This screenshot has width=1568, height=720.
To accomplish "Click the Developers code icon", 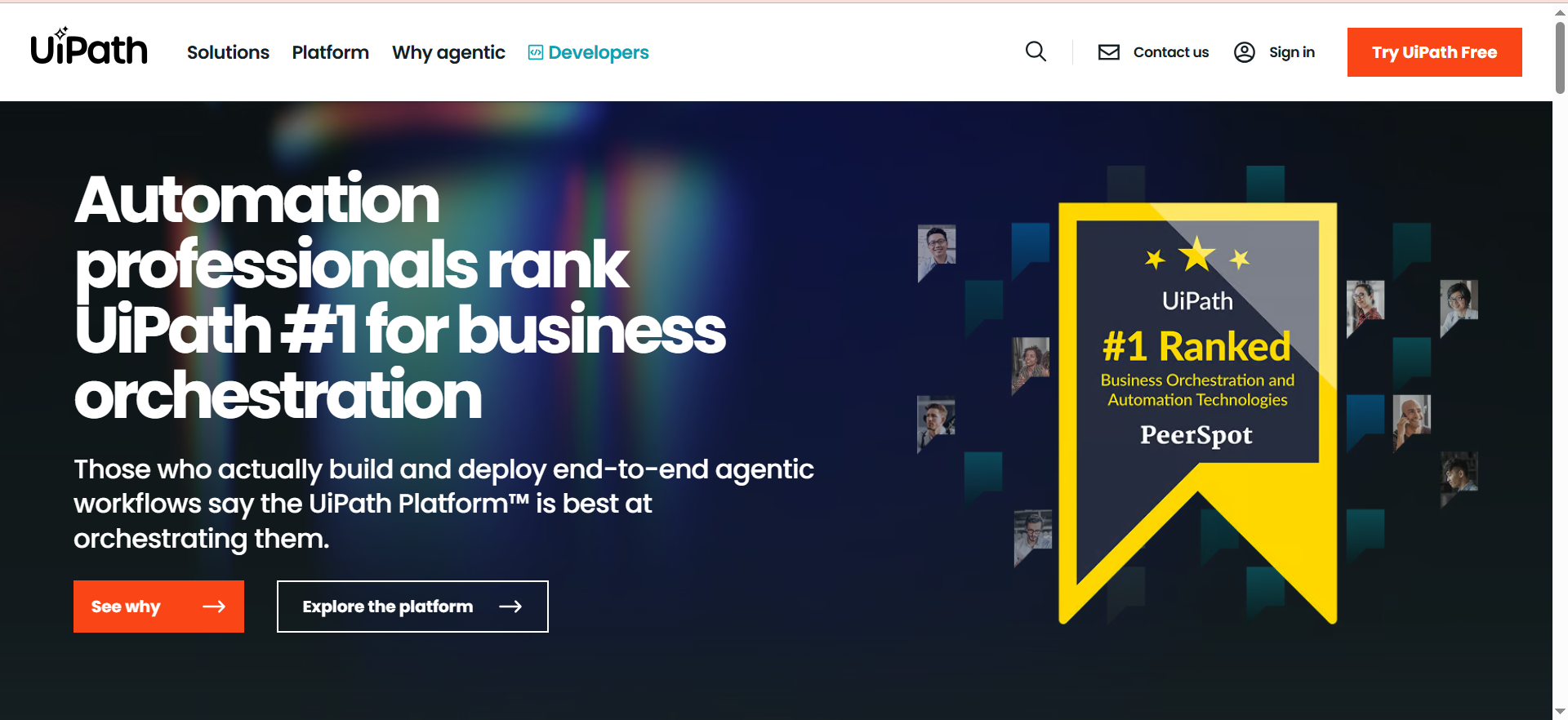I will click(x=536, y=52).
